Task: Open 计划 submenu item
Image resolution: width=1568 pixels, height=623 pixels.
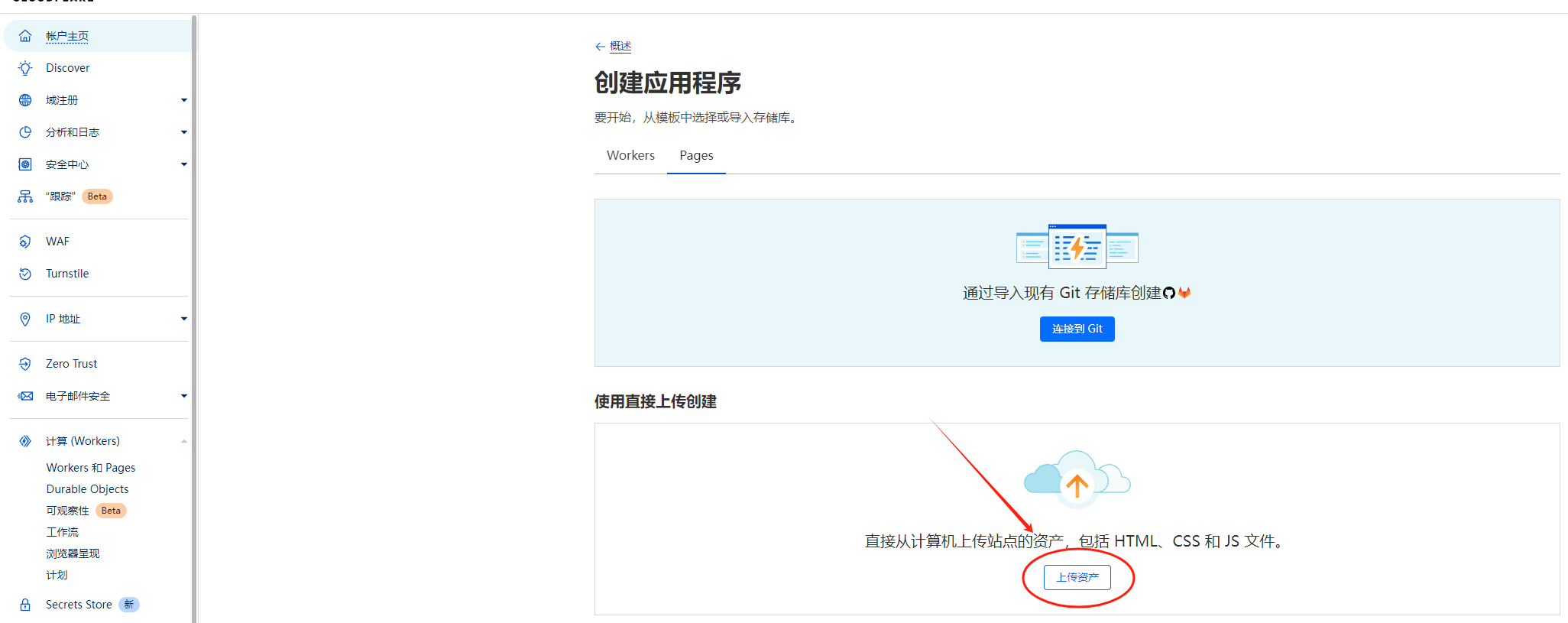Action: pos(57,575)
